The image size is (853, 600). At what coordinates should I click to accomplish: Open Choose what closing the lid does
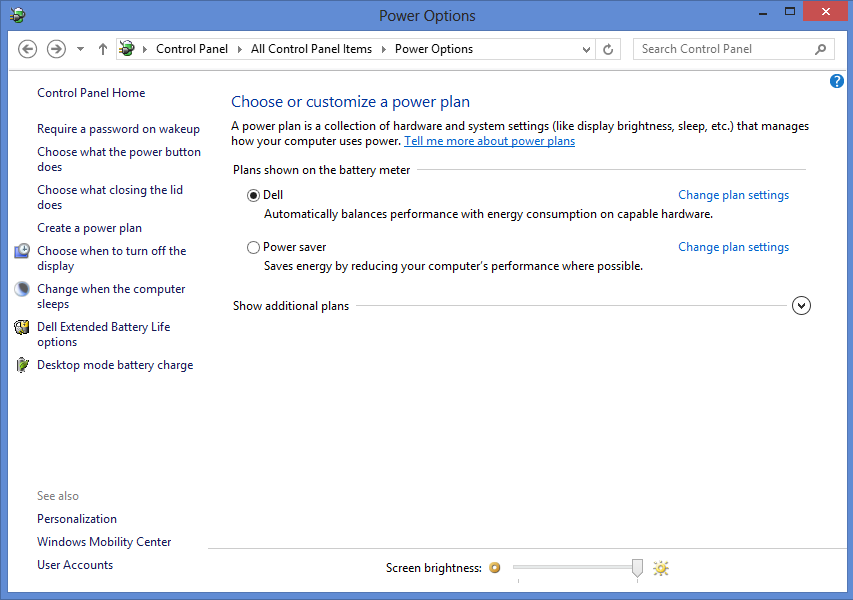[110, 197]
